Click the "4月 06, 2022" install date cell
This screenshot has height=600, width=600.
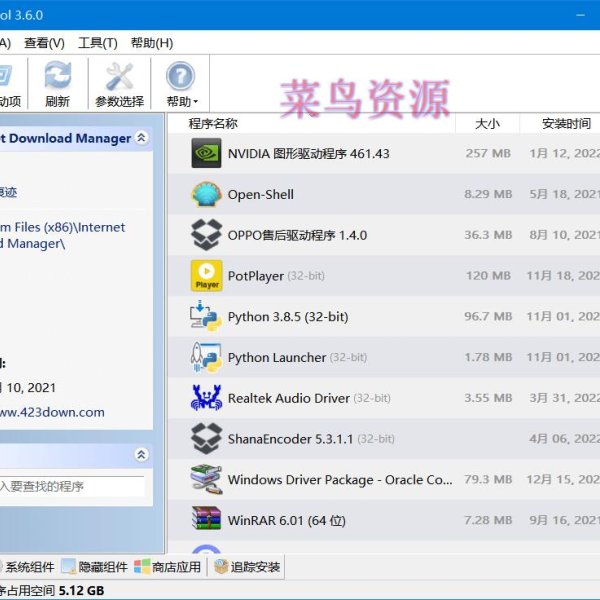(x=564, y=439)
